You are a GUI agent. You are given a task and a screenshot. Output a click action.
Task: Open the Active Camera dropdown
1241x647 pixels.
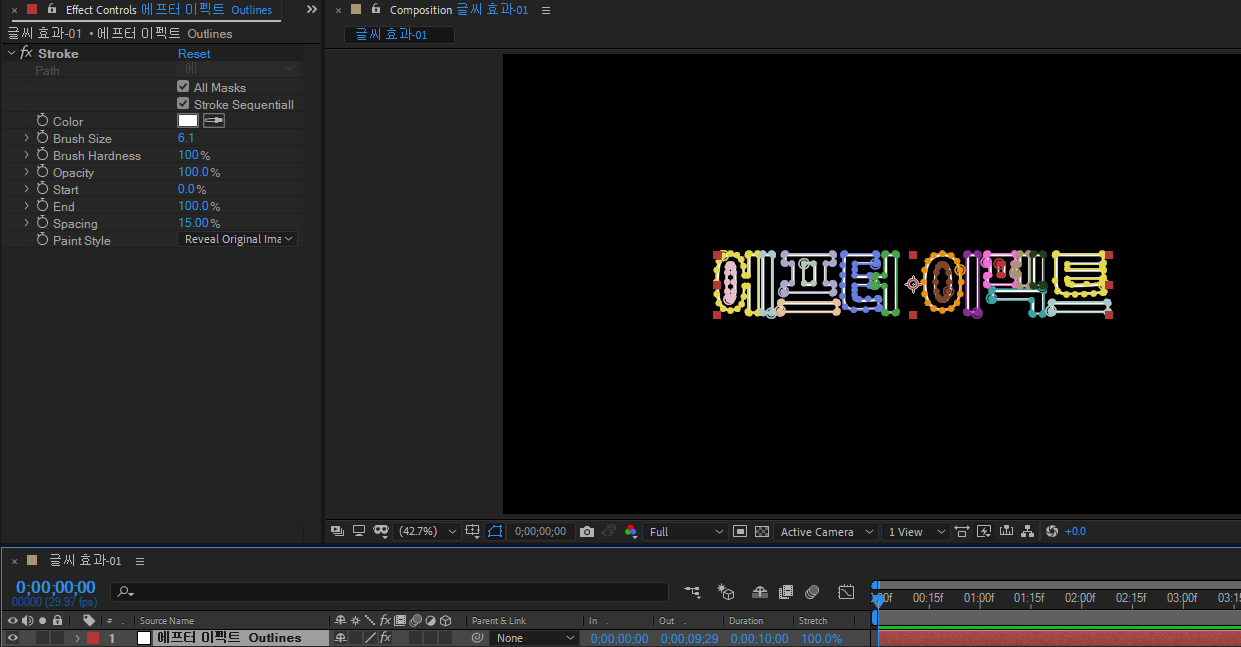pyautogui.click(x=826, y=531)
